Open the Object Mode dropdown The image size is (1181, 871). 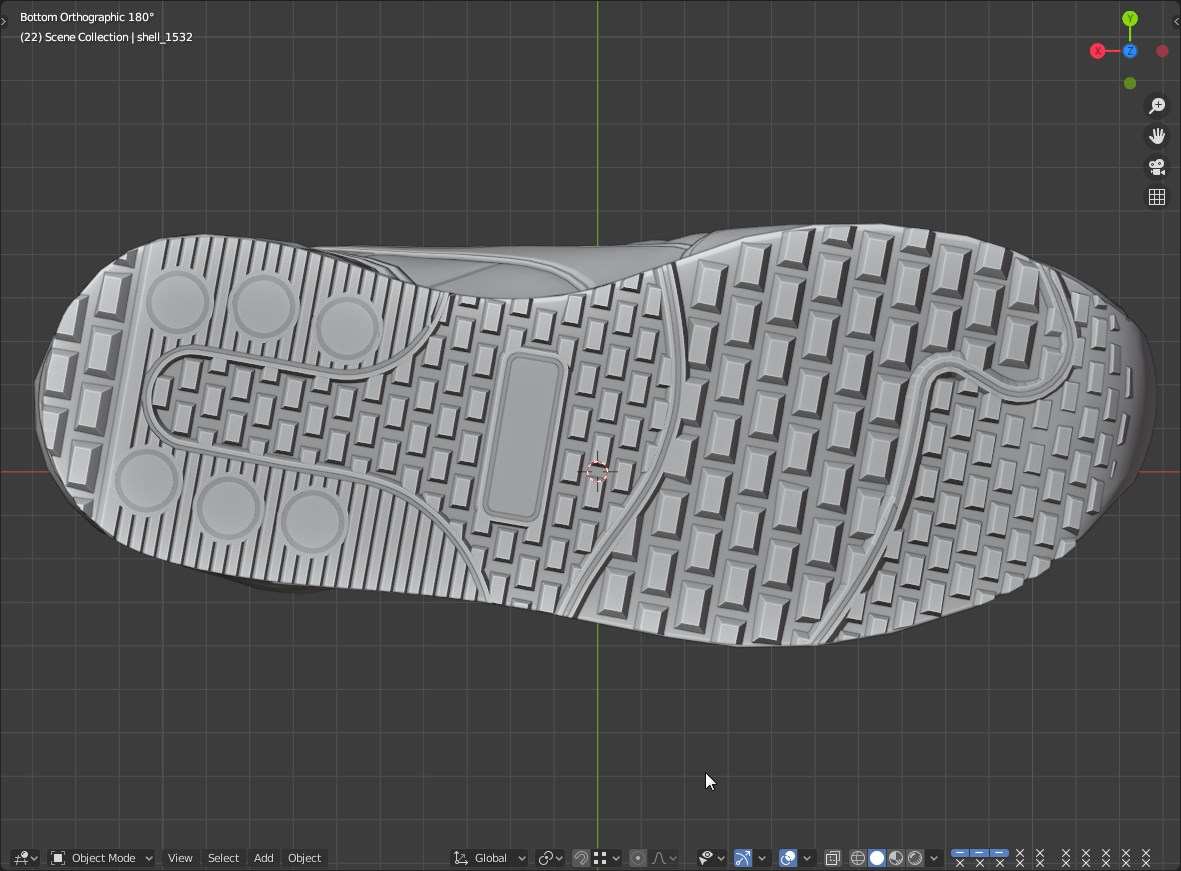pos(102,858)
